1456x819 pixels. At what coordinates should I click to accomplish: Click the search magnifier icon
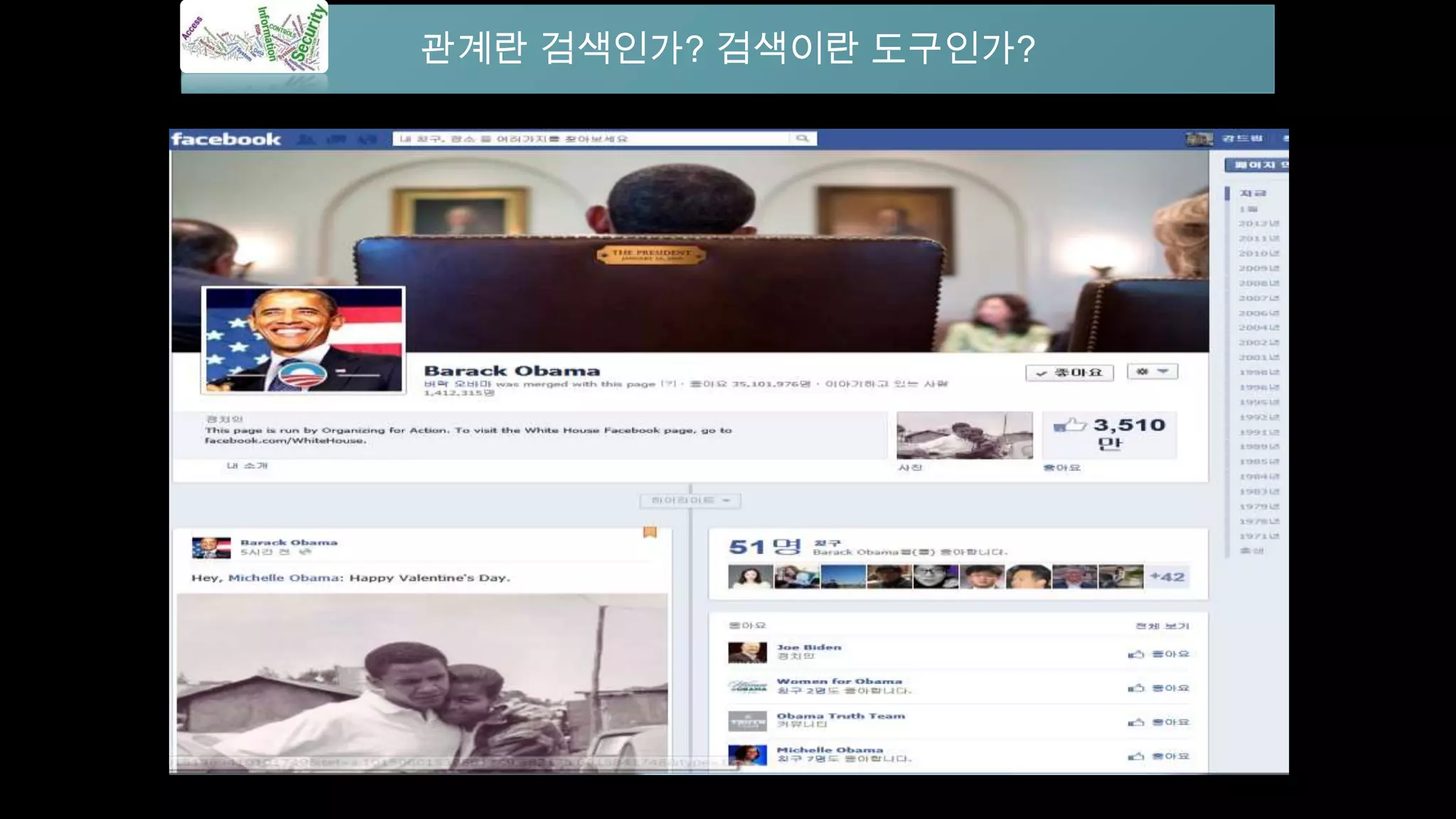(803, 139)
